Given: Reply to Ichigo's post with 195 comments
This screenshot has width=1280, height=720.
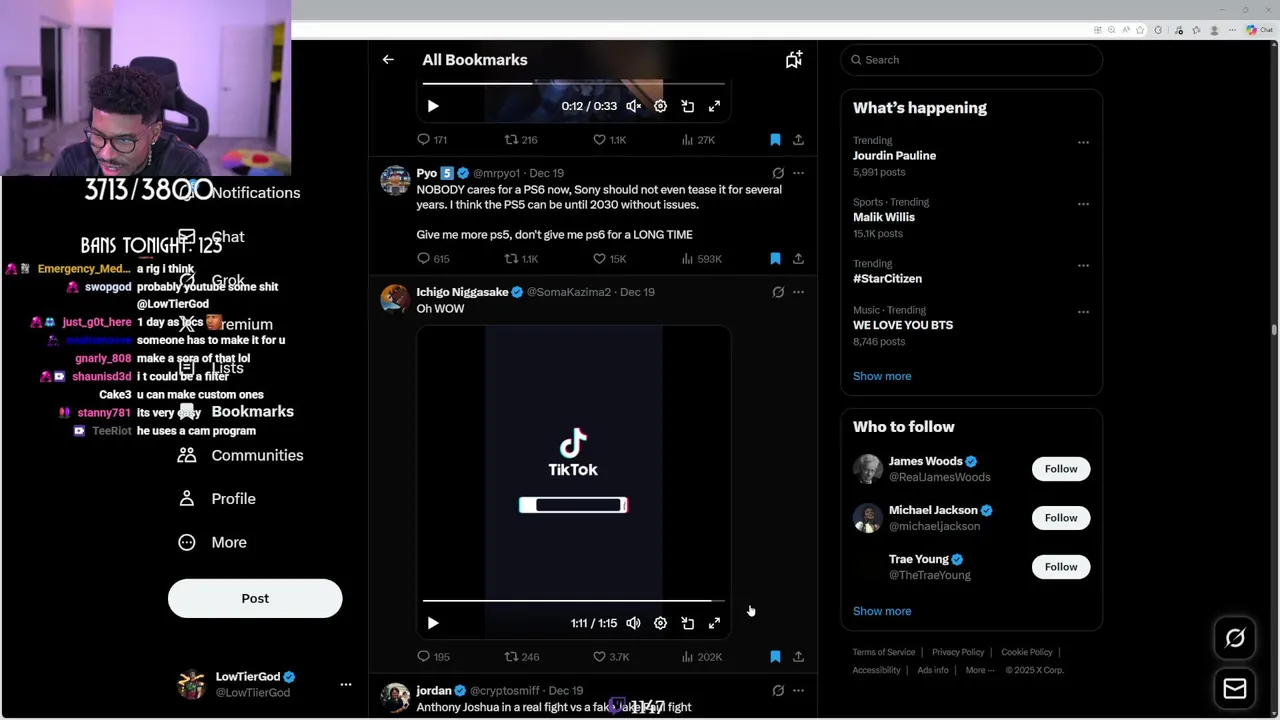Looking at the screenshot, I should (x=433, y=657).
